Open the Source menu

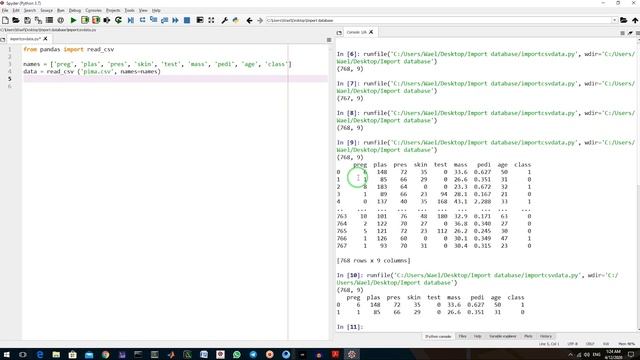(x=47, y=10)
